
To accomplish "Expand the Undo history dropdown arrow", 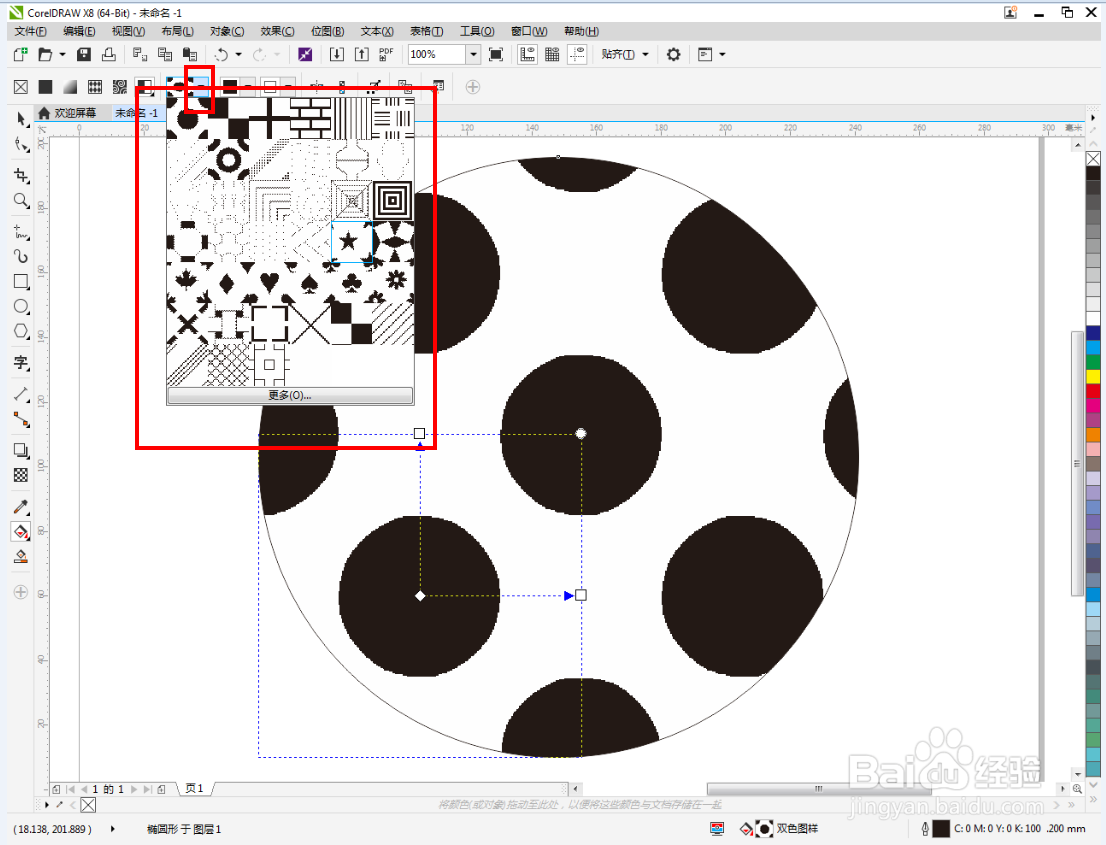I will click(x=238, y=54).
